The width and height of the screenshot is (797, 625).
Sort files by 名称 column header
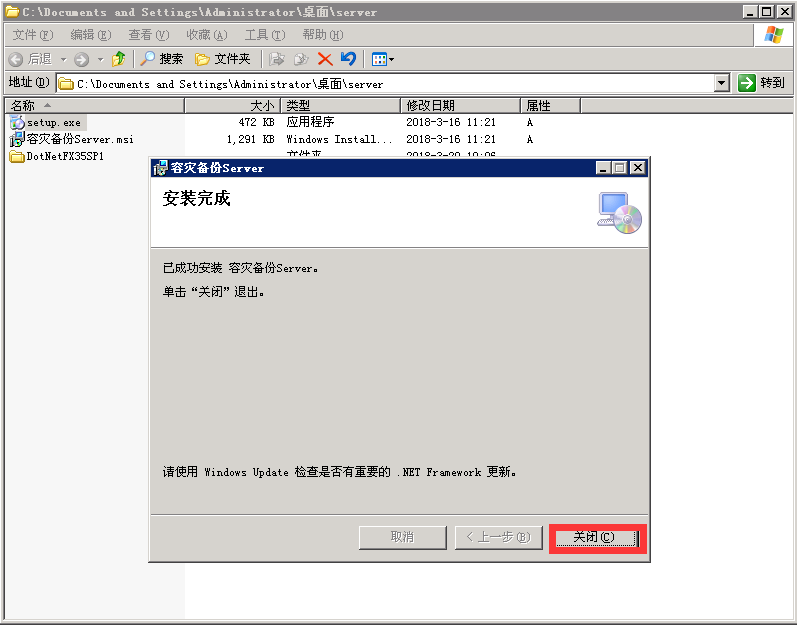tap(94, 105)
